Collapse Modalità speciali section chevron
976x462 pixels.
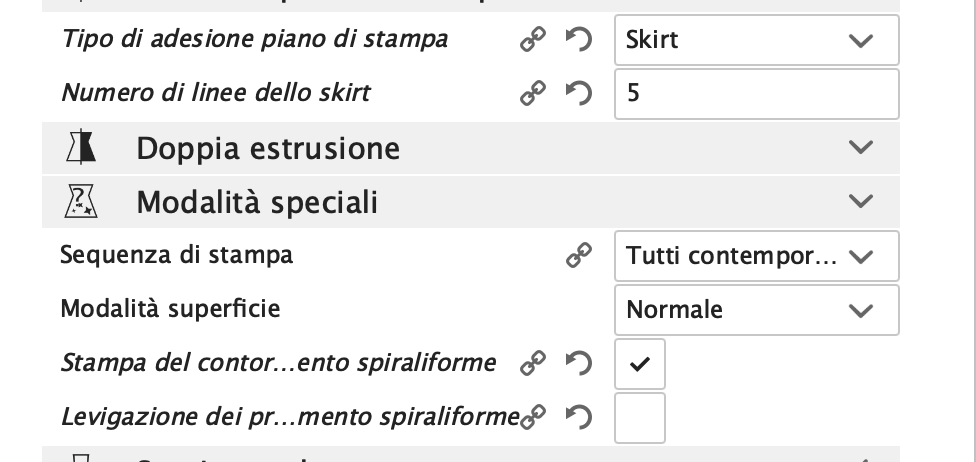click(x=860, y=203)
